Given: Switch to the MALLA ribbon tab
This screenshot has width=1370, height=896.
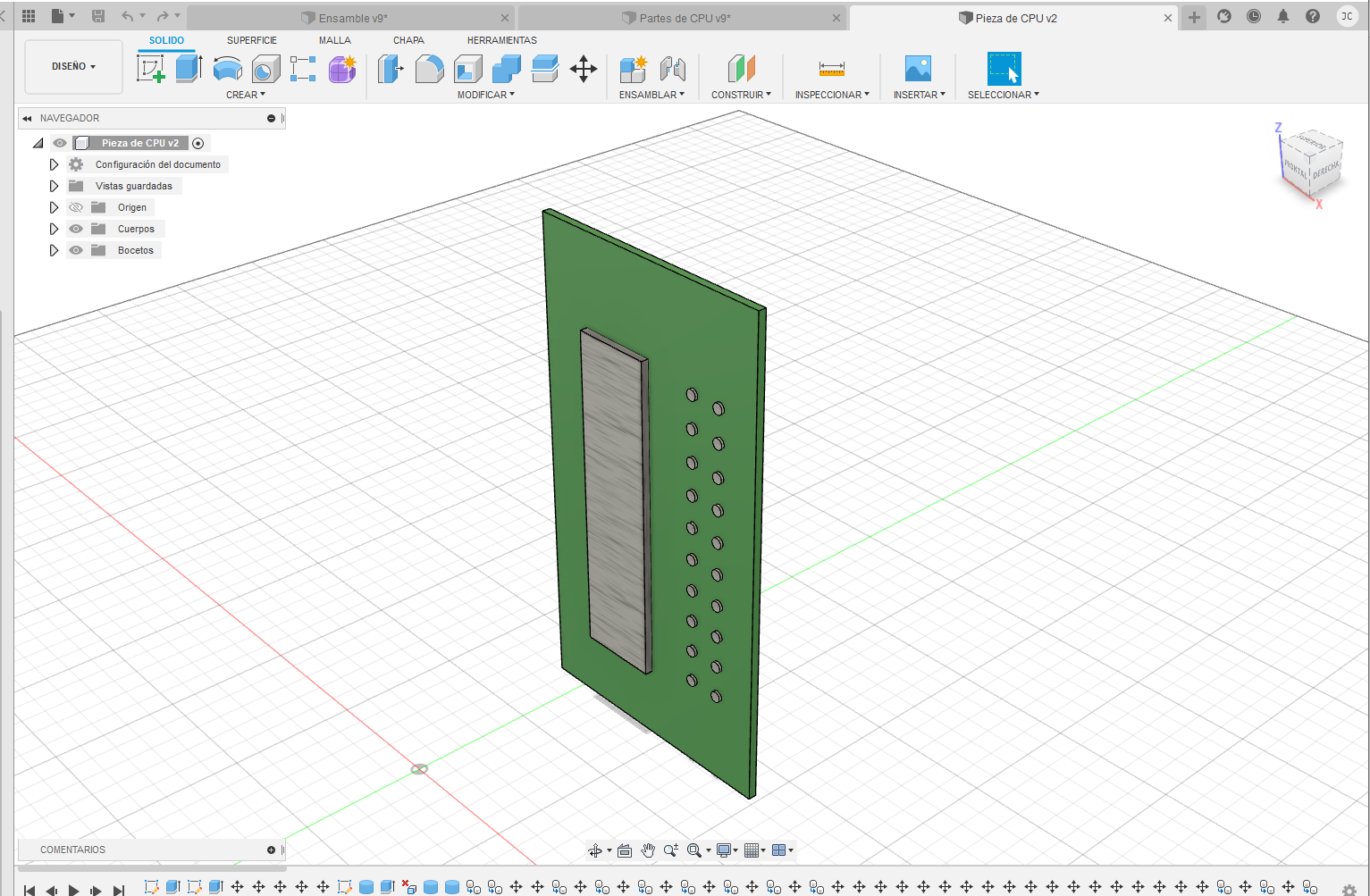Looking at the screenshot, I should (x=335, y=40).
